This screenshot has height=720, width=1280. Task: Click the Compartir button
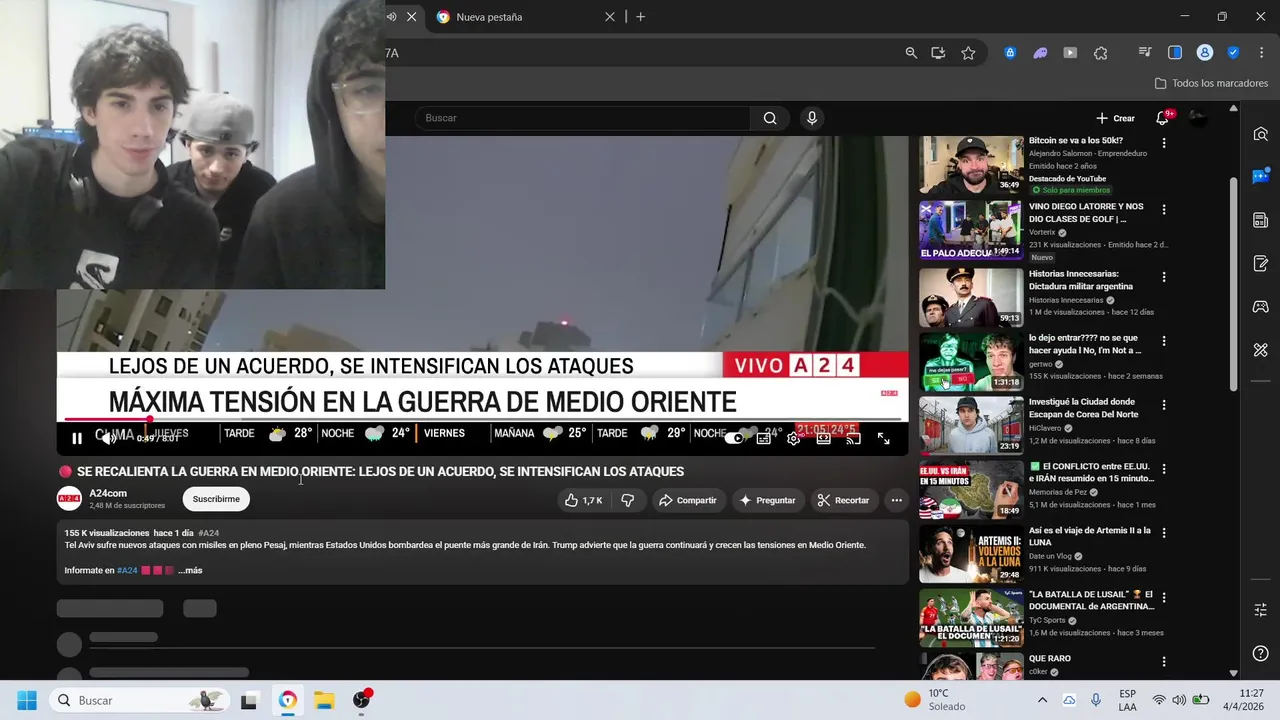687,500
